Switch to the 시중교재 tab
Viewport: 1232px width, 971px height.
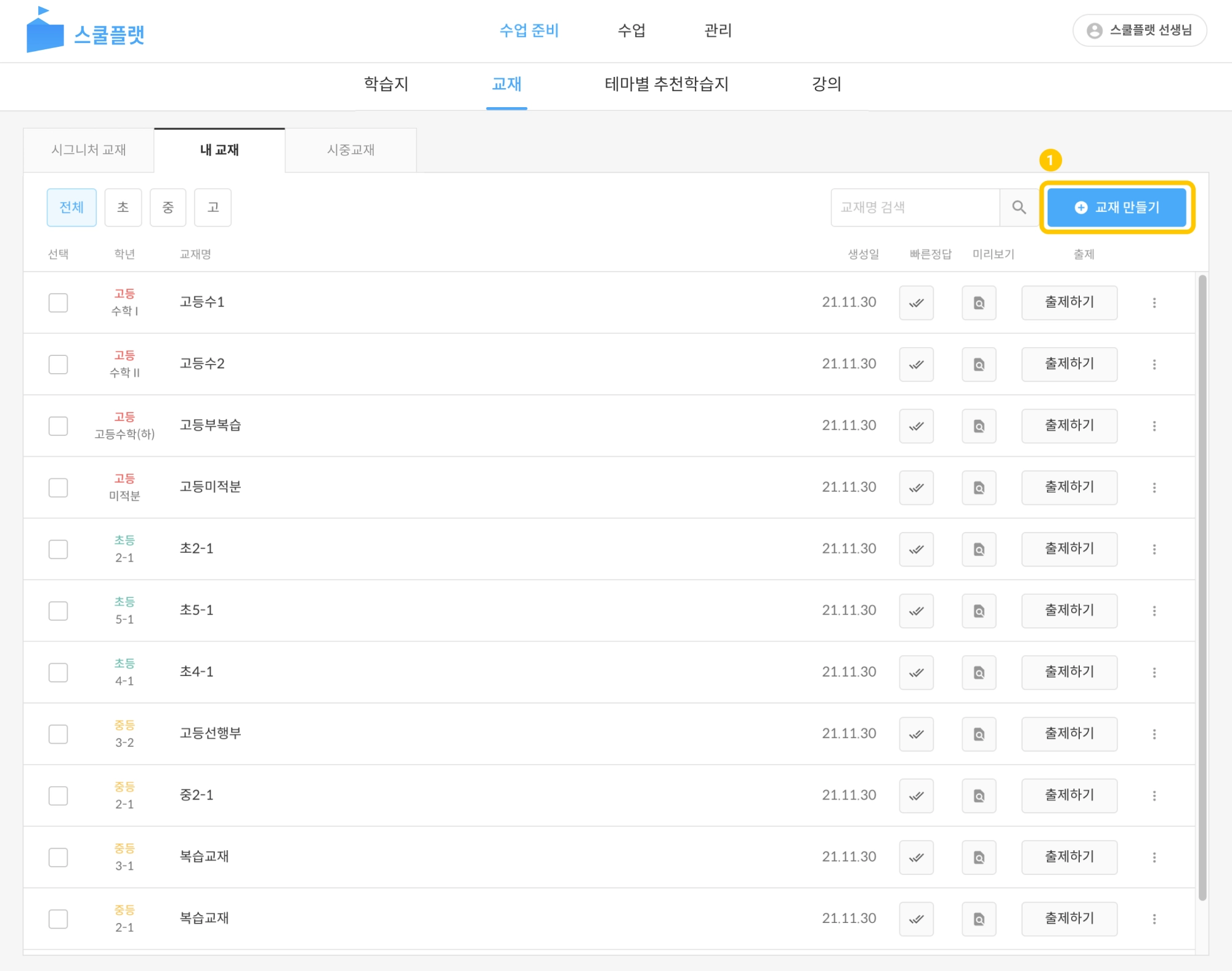351,150
